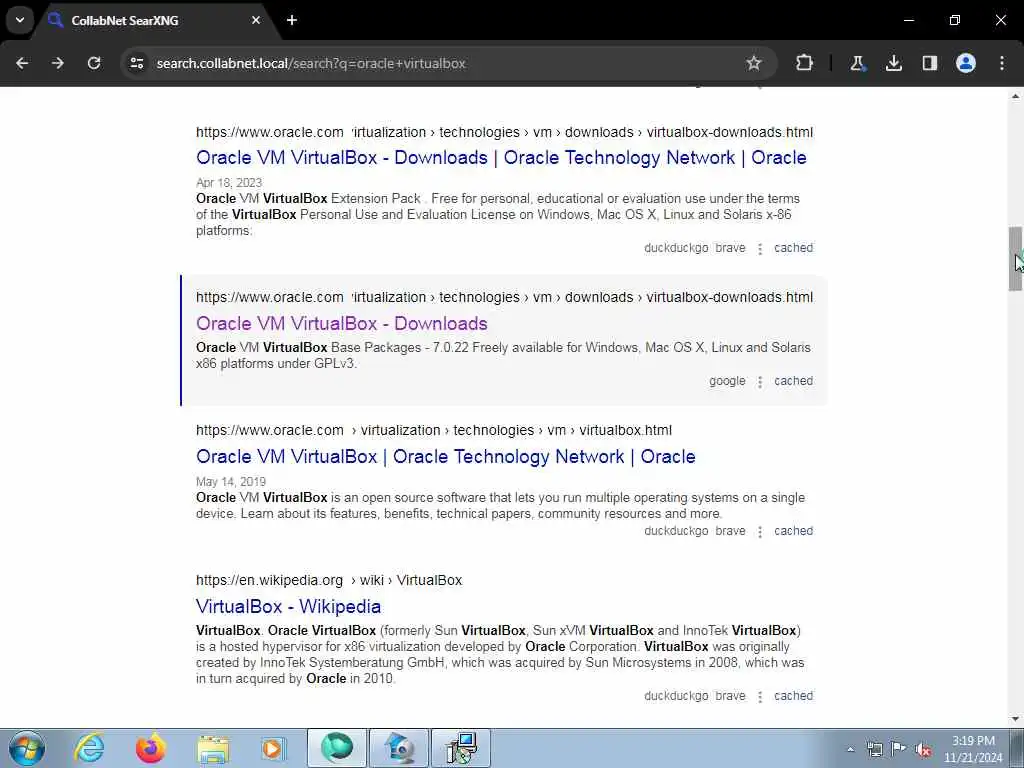
Task: Go forward to the next page
Action: (x=58, y=63)
